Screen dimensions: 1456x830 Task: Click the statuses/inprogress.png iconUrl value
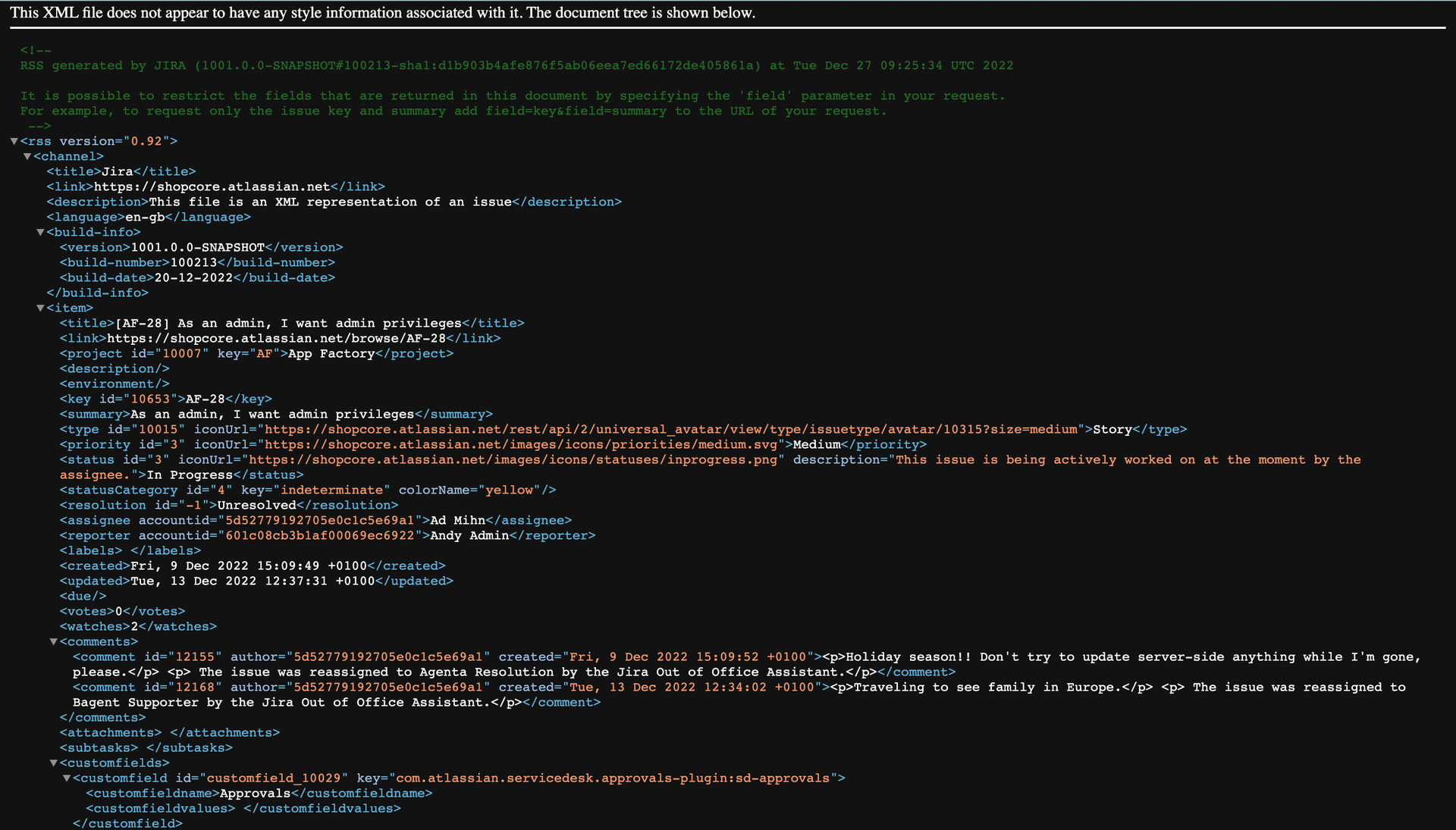click(513, 459)
